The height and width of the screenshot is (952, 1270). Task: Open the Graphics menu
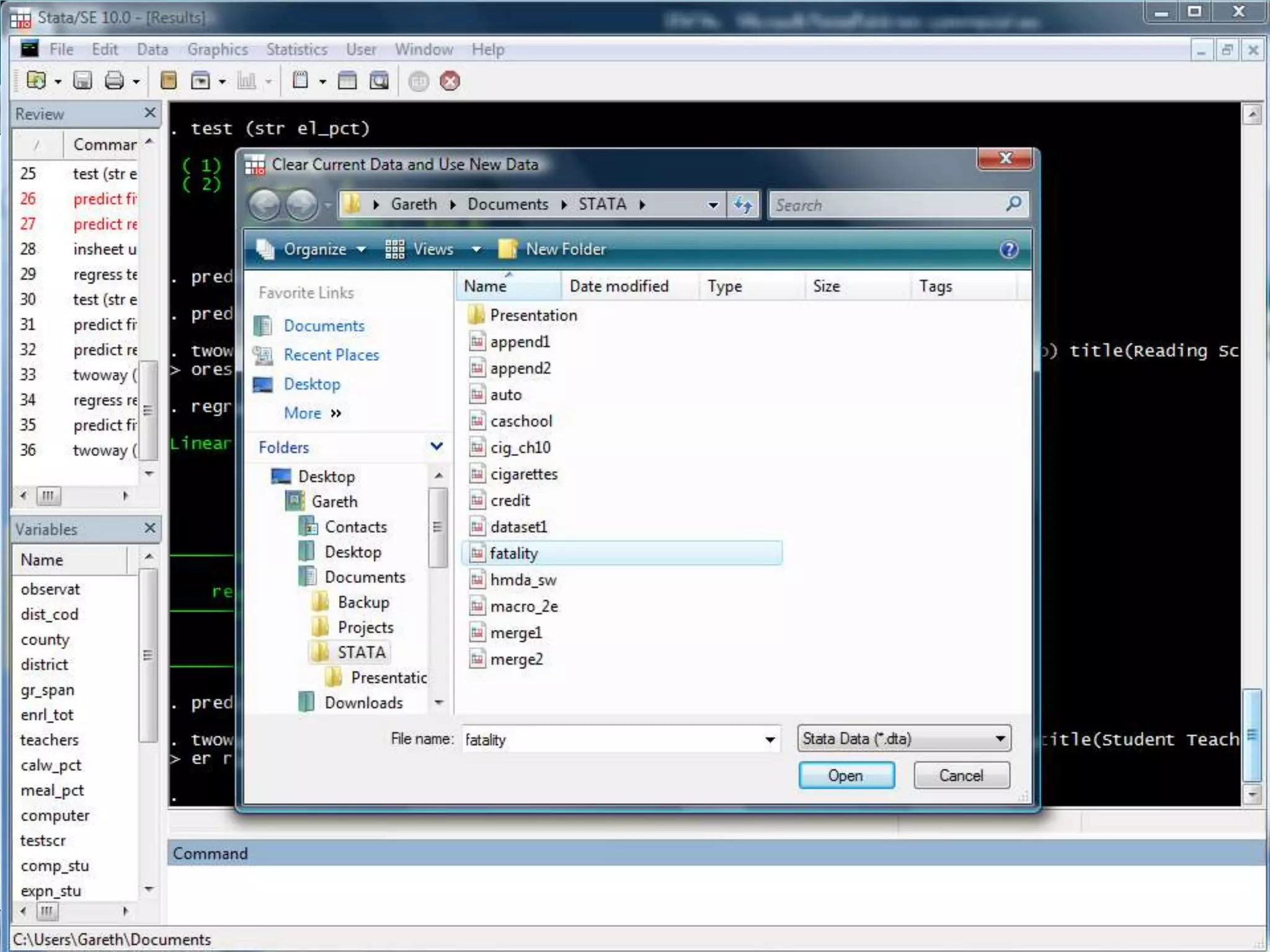217,50
